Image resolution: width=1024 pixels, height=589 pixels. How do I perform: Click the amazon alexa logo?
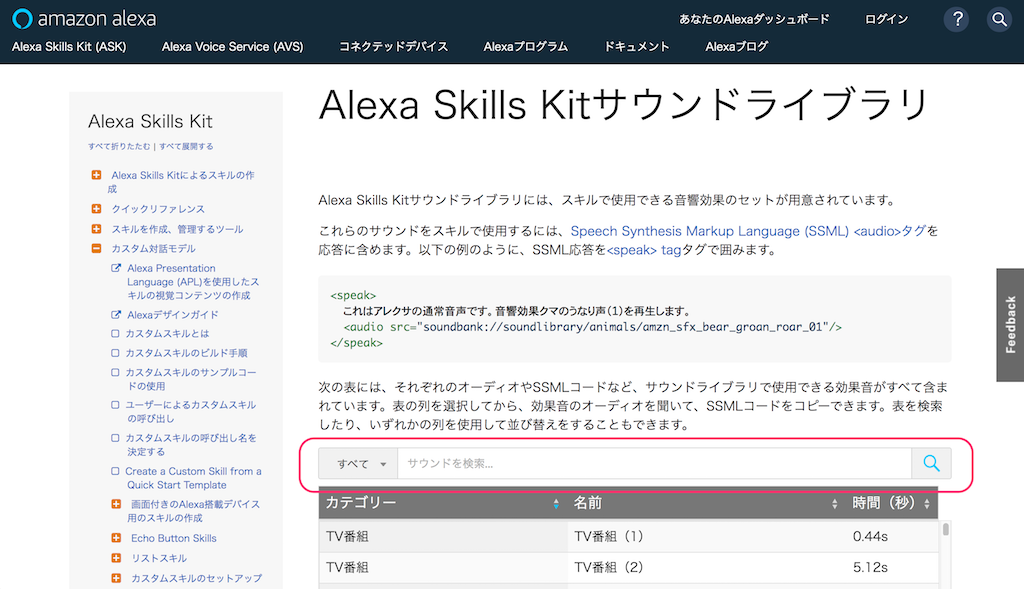click(84, 19)
